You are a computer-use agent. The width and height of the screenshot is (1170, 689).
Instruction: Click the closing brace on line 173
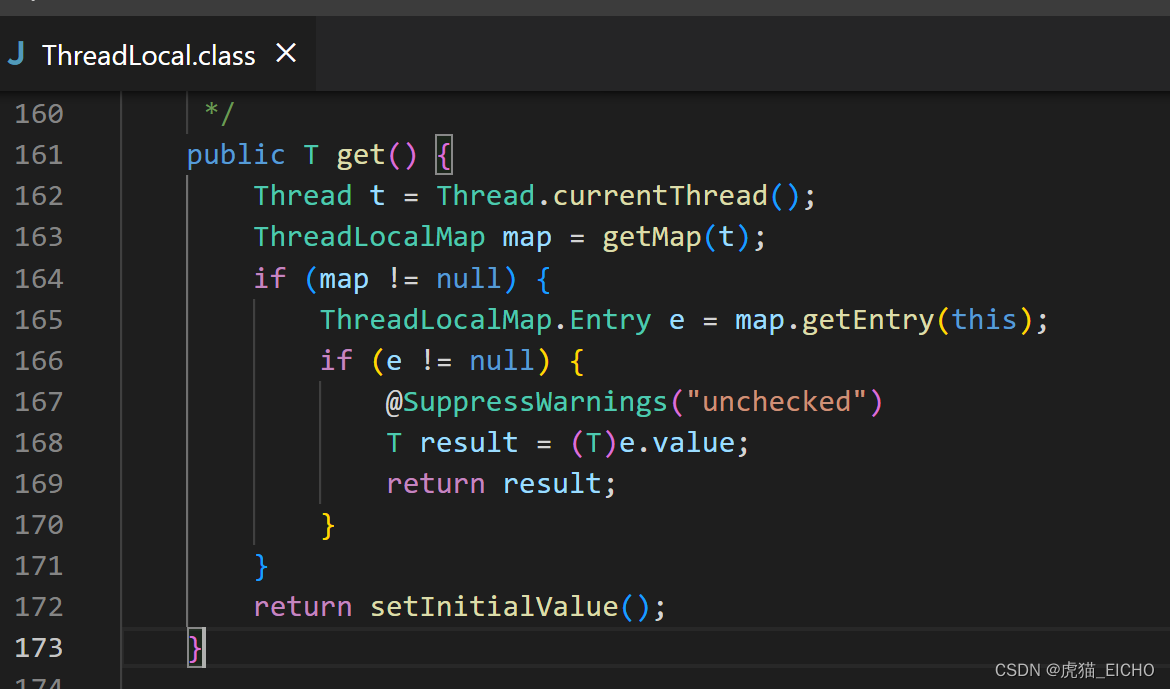coord(195,648)
